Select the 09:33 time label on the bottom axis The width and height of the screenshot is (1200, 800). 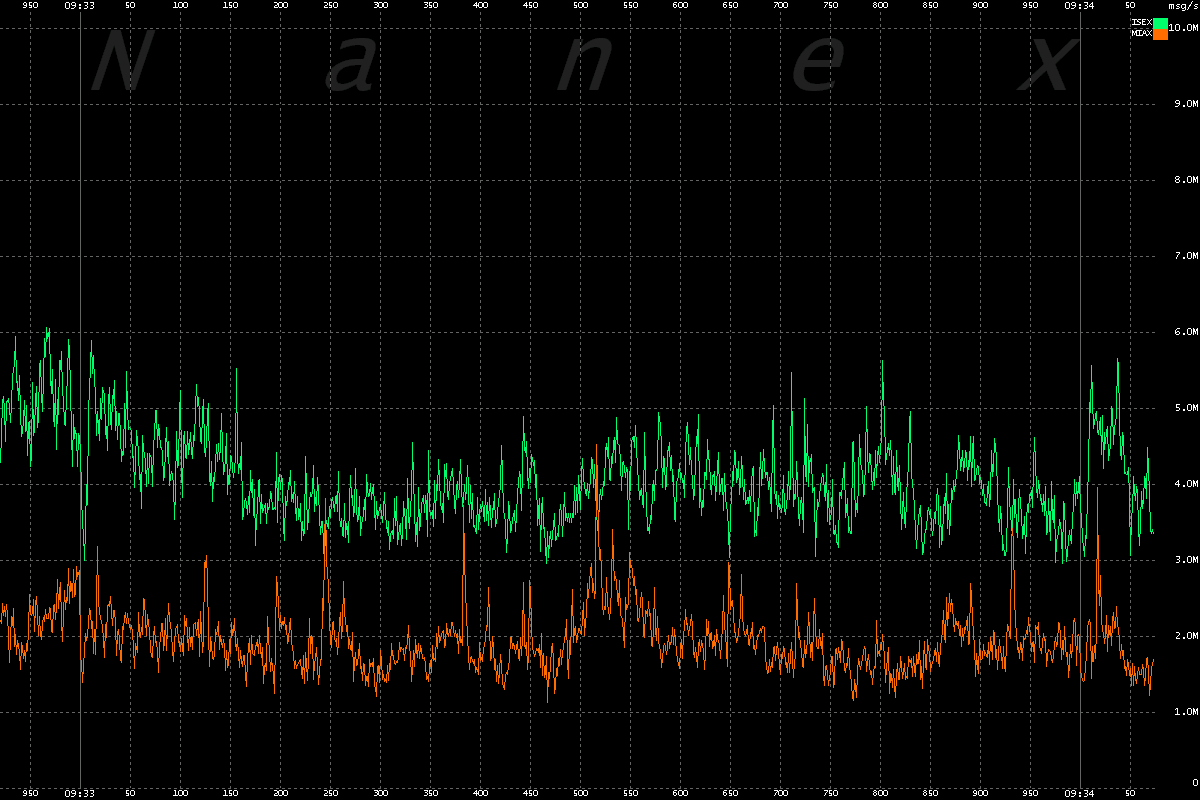79,793
